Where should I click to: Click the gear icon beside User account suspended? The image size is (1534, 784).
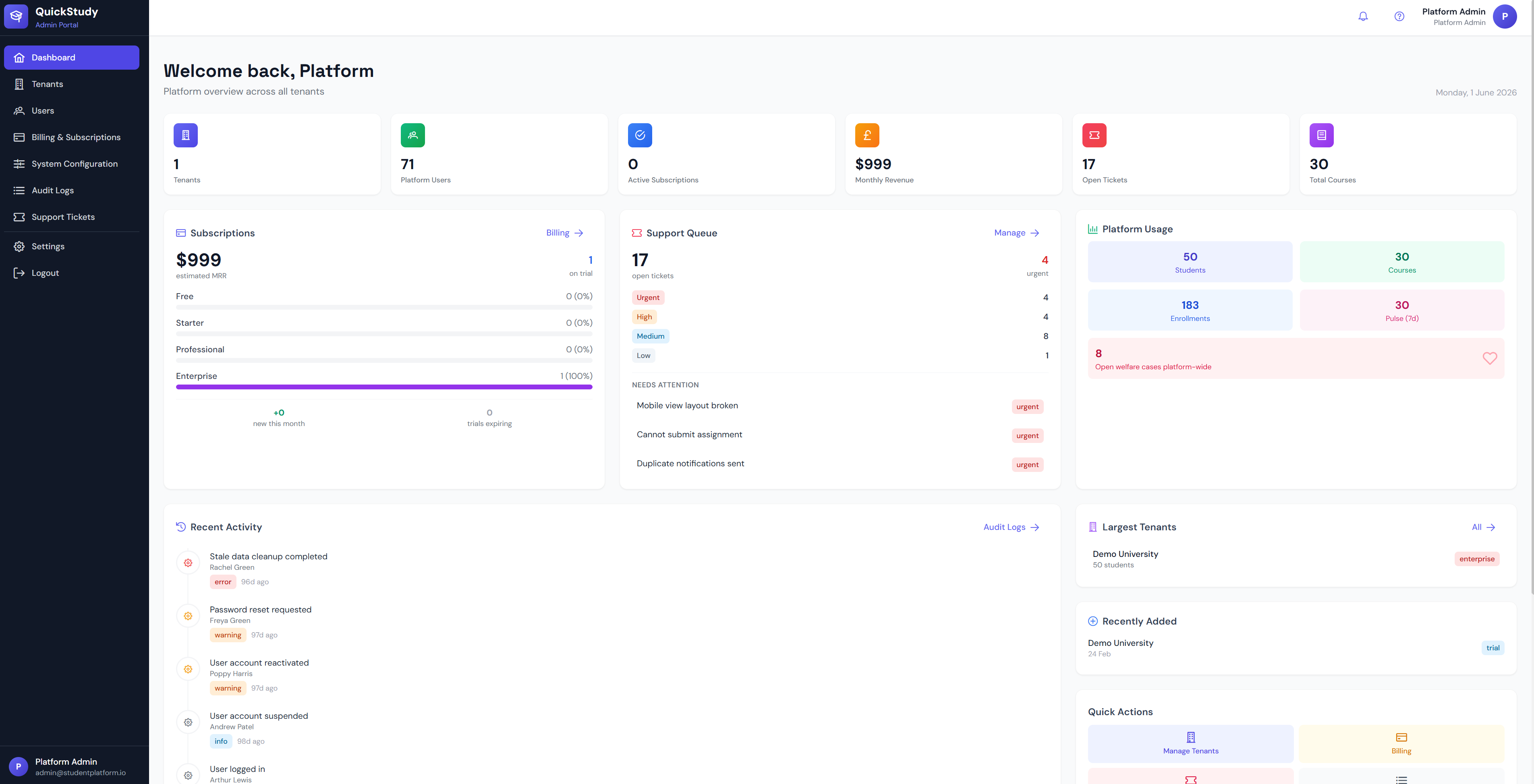[x=188, y=722]
